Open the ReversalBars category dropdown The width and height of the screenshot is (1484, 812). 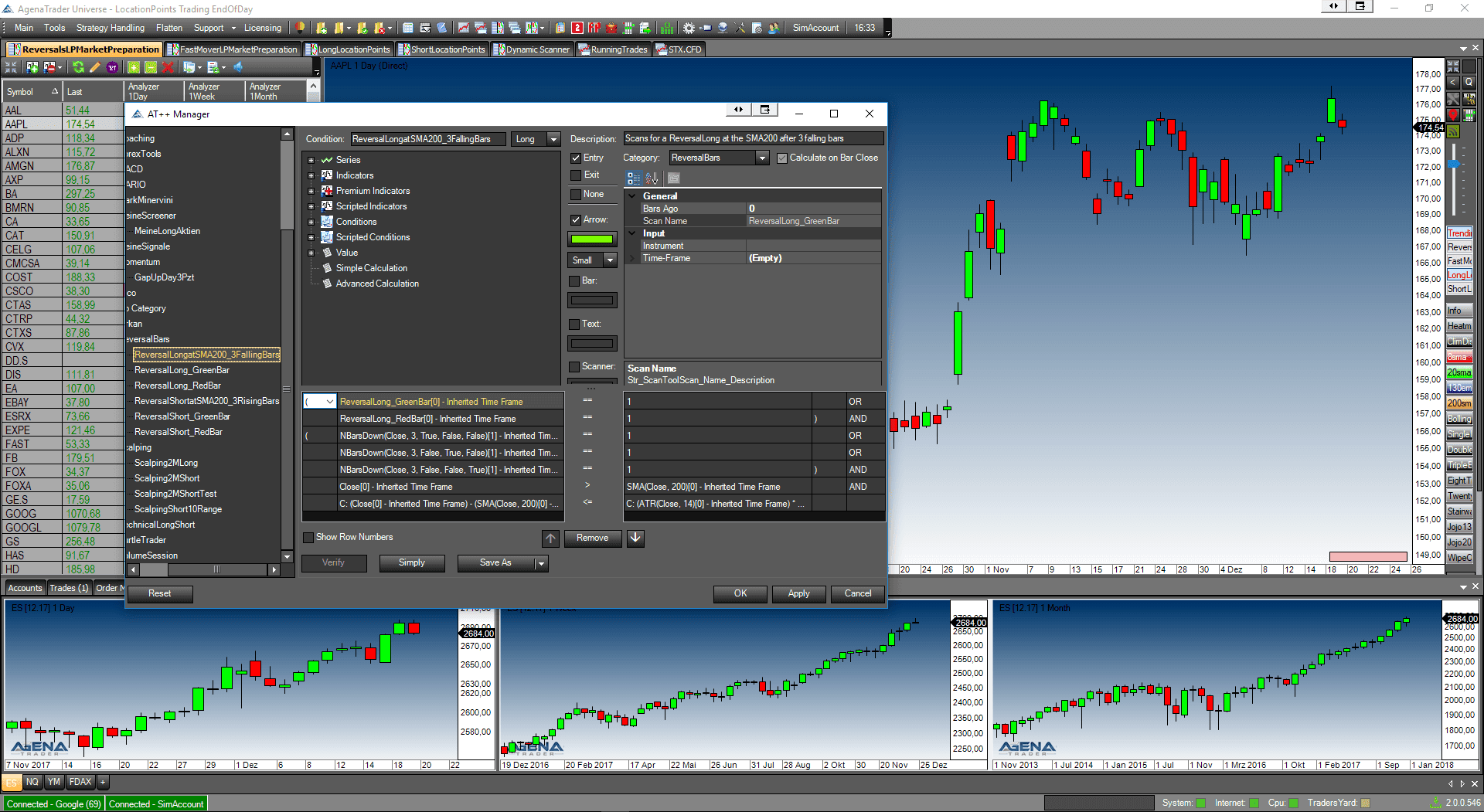point(762,158)
